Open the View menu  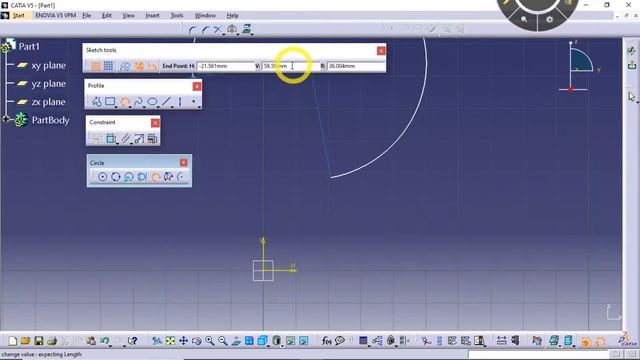coord(128,16)
